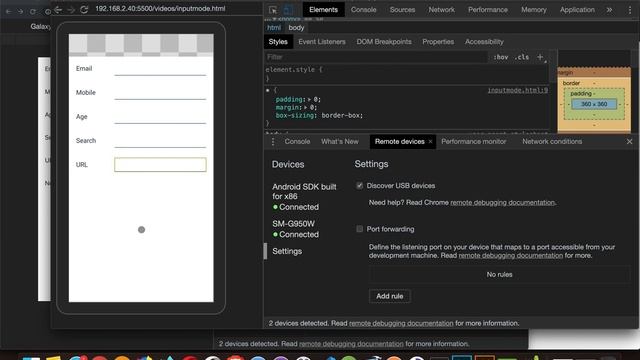Click the back arrow beside the reload icon
Screen dimensions: 640x360
tap(58, 9)
